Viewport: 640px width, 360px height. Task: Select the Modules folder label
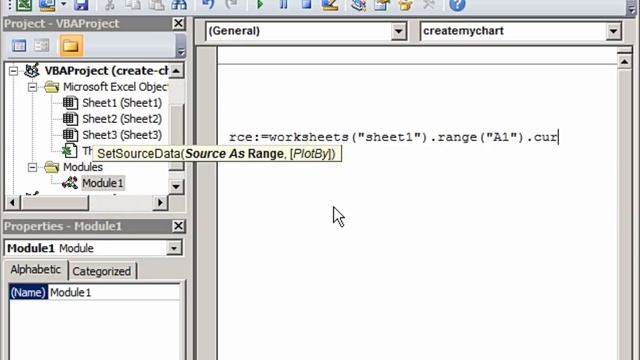(82, 167)
